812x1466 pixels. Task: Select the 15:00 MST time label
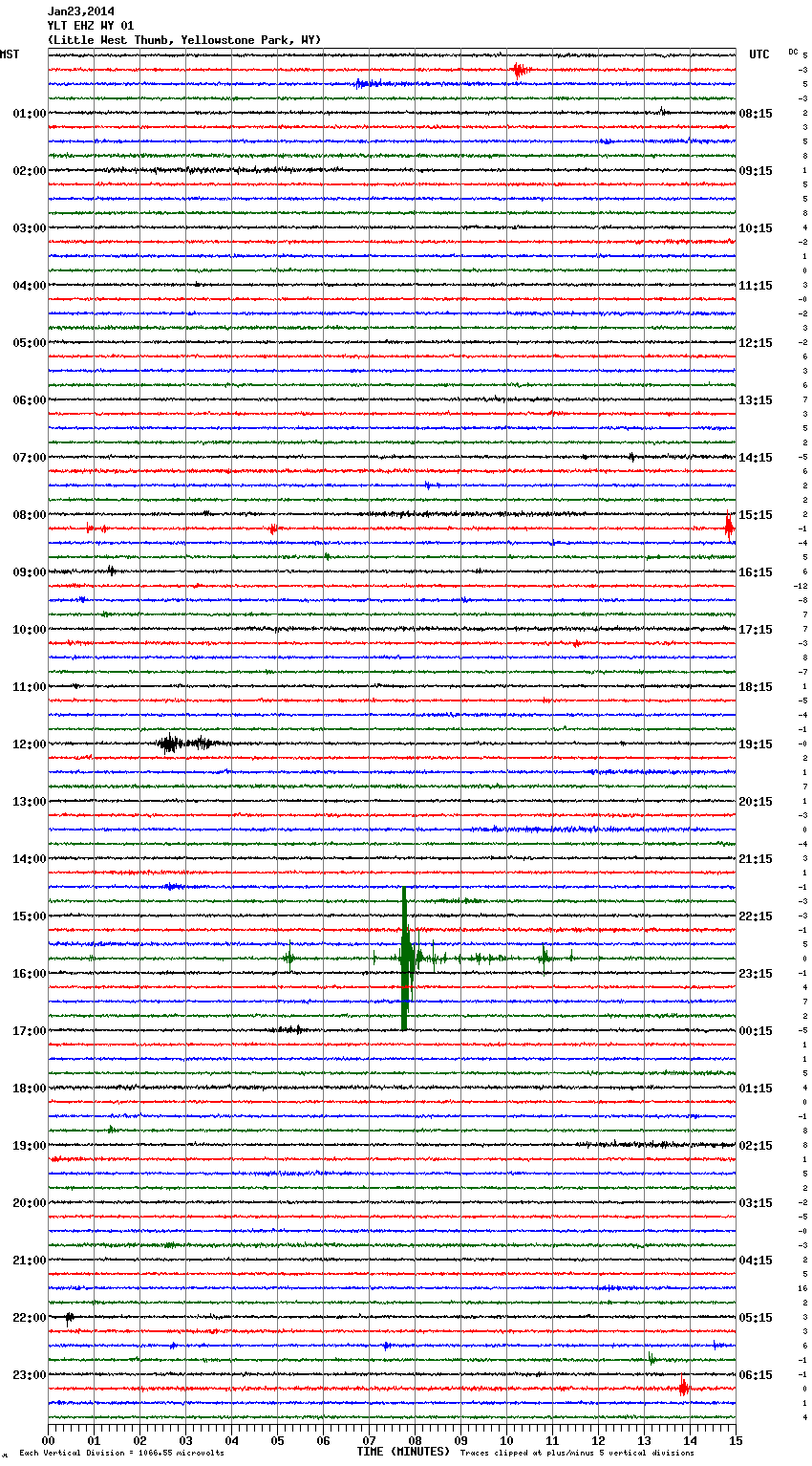[30, 916]
